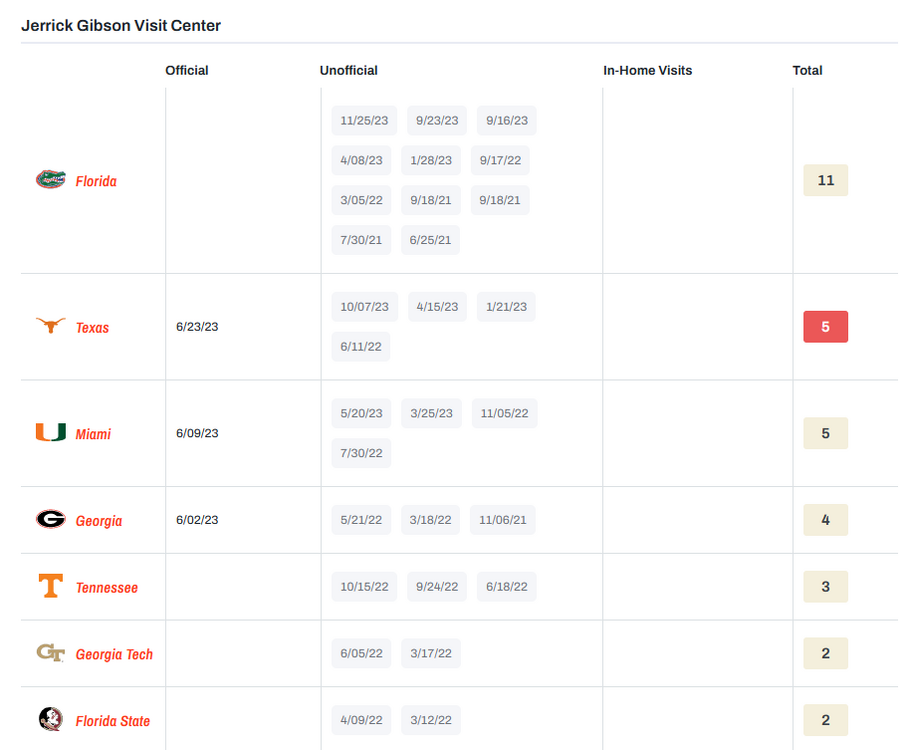Select Texas's 10/07/23 unofficial visit date

(364, 307)
